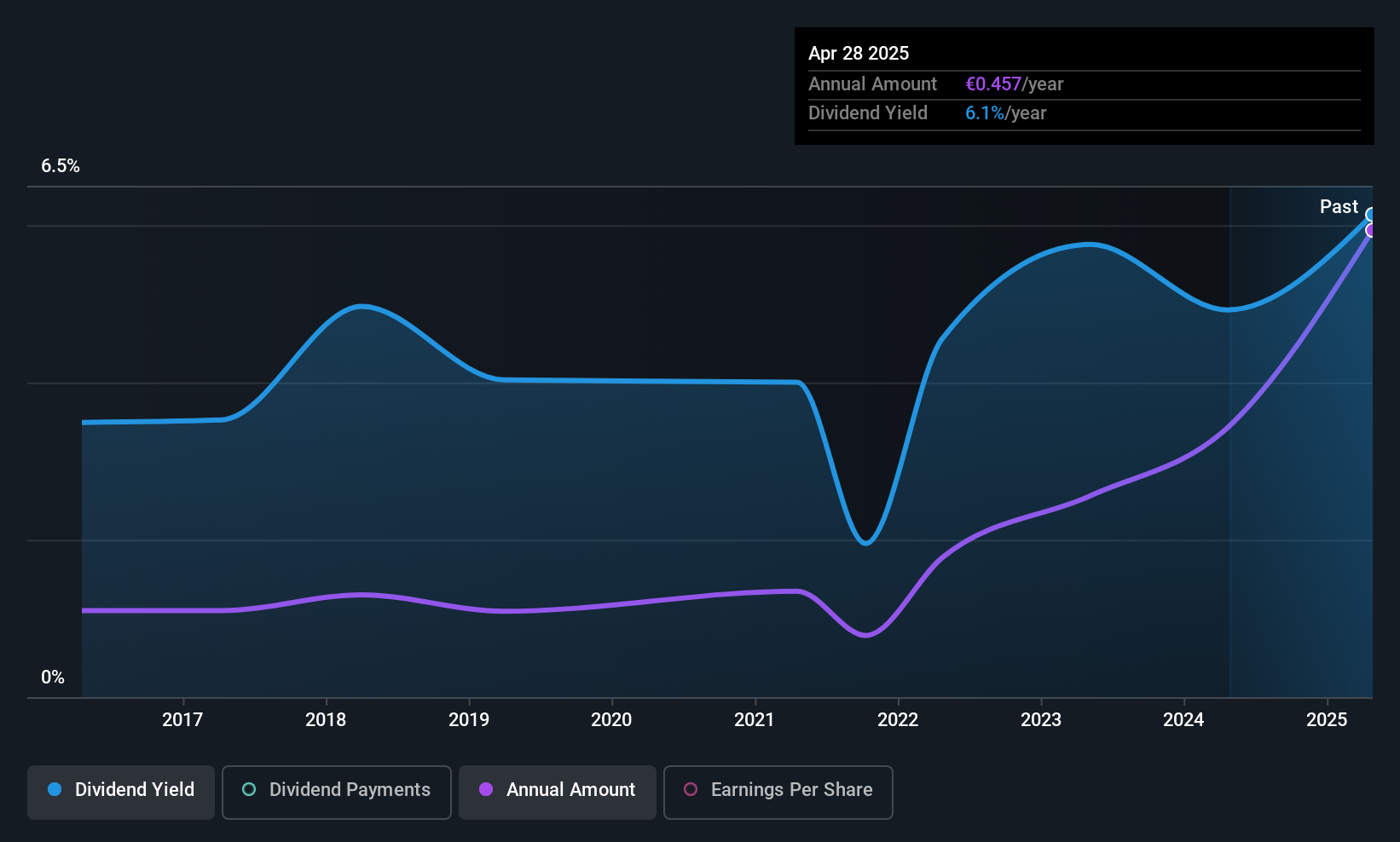Expand the Apr 28 2025 tooltip panel
This screenshot has height=842, width=1400.
pos(1083,85)
